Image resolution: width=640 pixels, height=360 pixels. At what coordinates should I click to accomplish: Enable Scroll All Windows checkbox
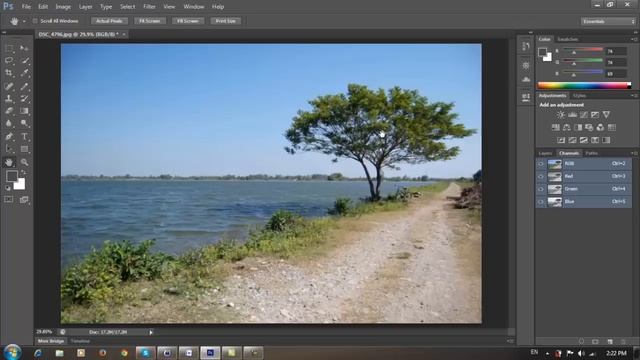point(35,21)
